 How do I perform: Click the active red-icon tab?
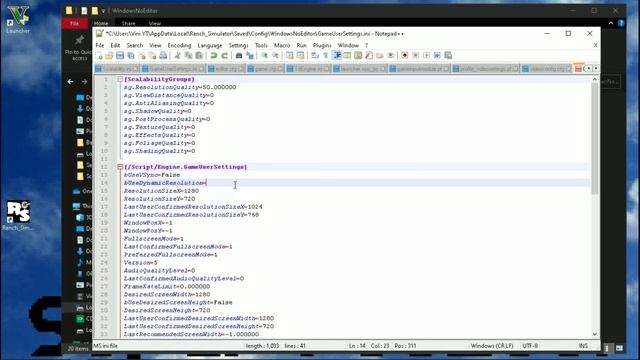(579, 69)
